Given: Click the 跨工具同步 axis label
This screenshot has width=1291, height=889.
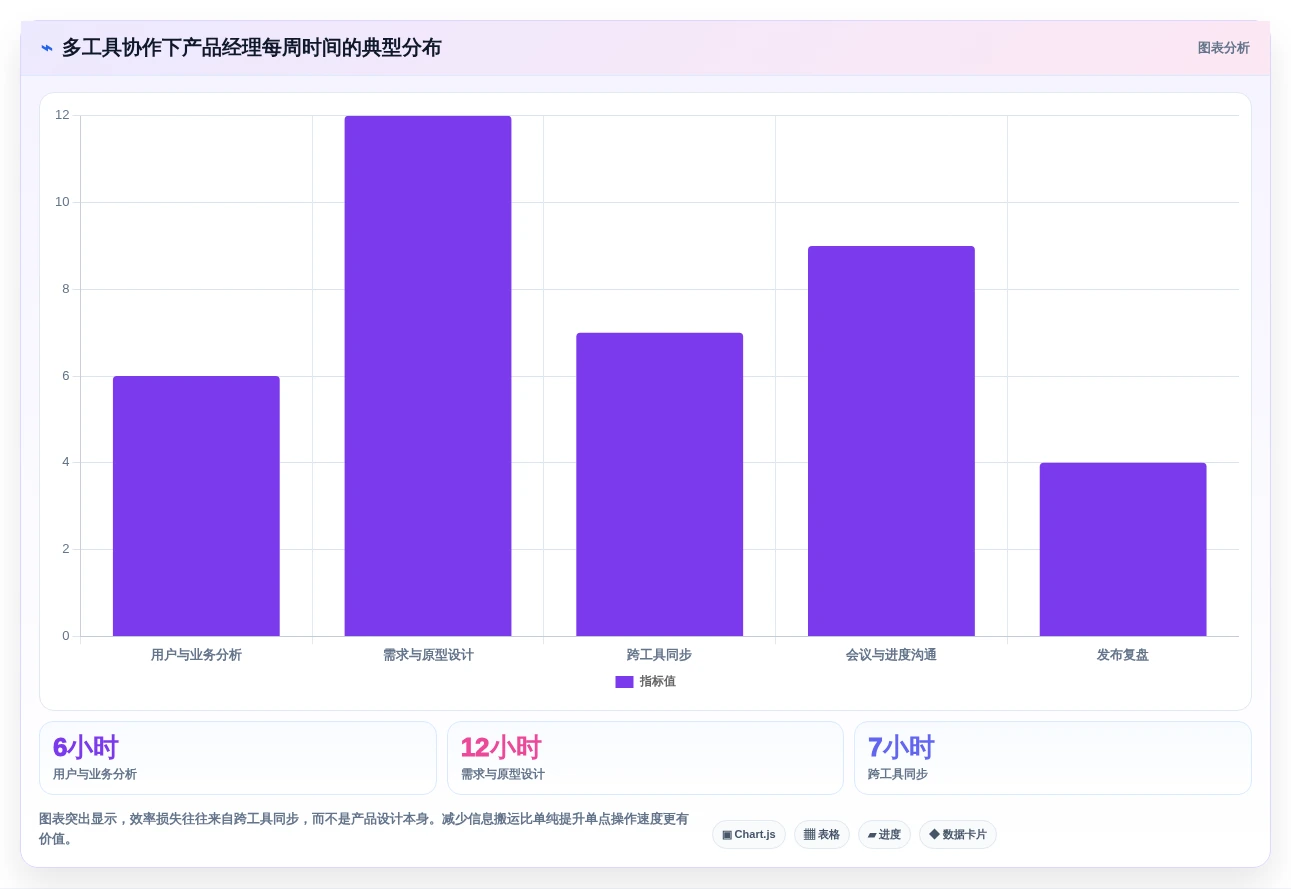Looking at the screenshot, I should pos(659,655).
